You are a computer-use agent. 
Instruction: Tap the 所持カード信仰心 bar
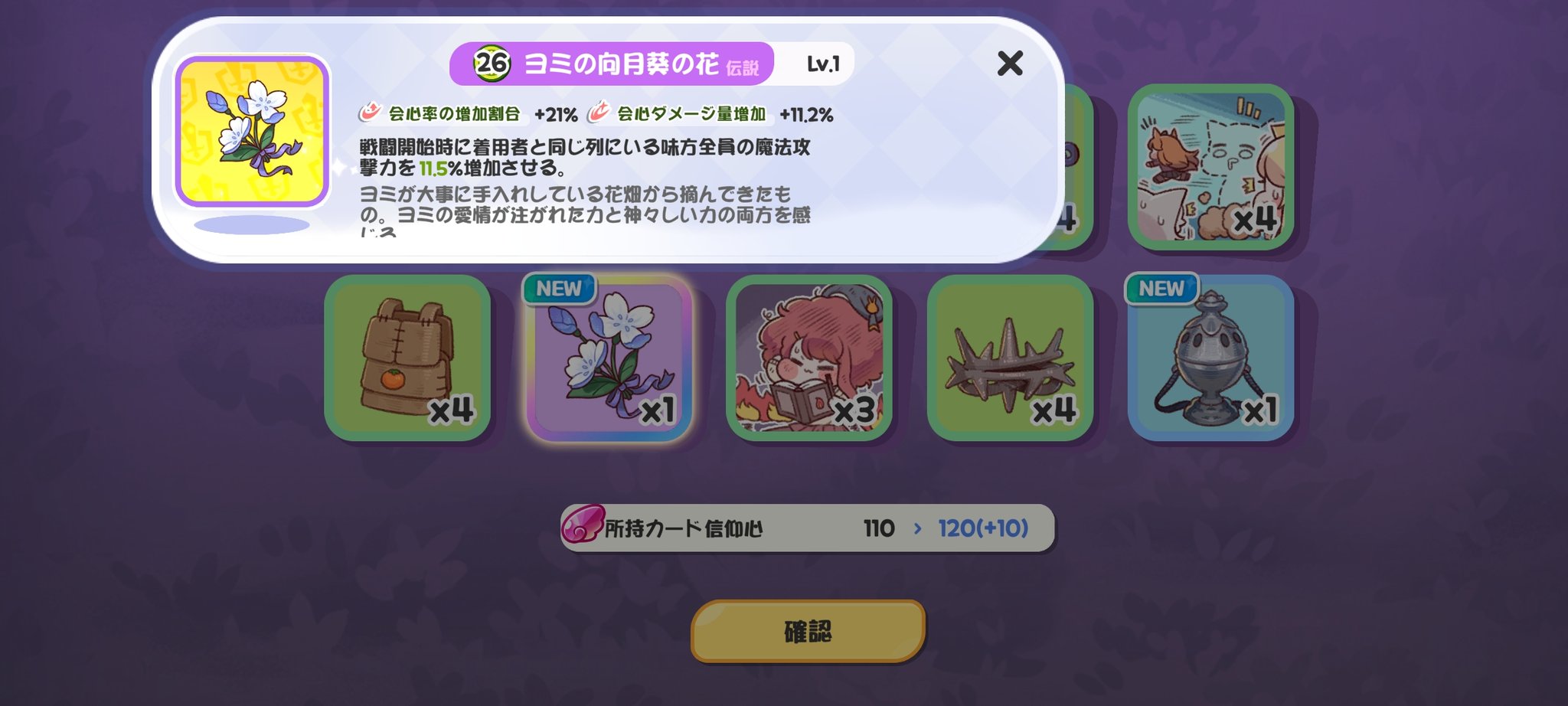click(807, 528)
